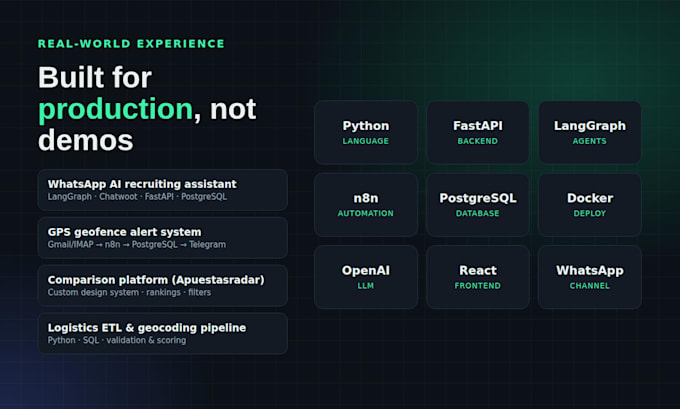
Task: Open the Apuestasradar comparison platform item
Action: point(163,286)
